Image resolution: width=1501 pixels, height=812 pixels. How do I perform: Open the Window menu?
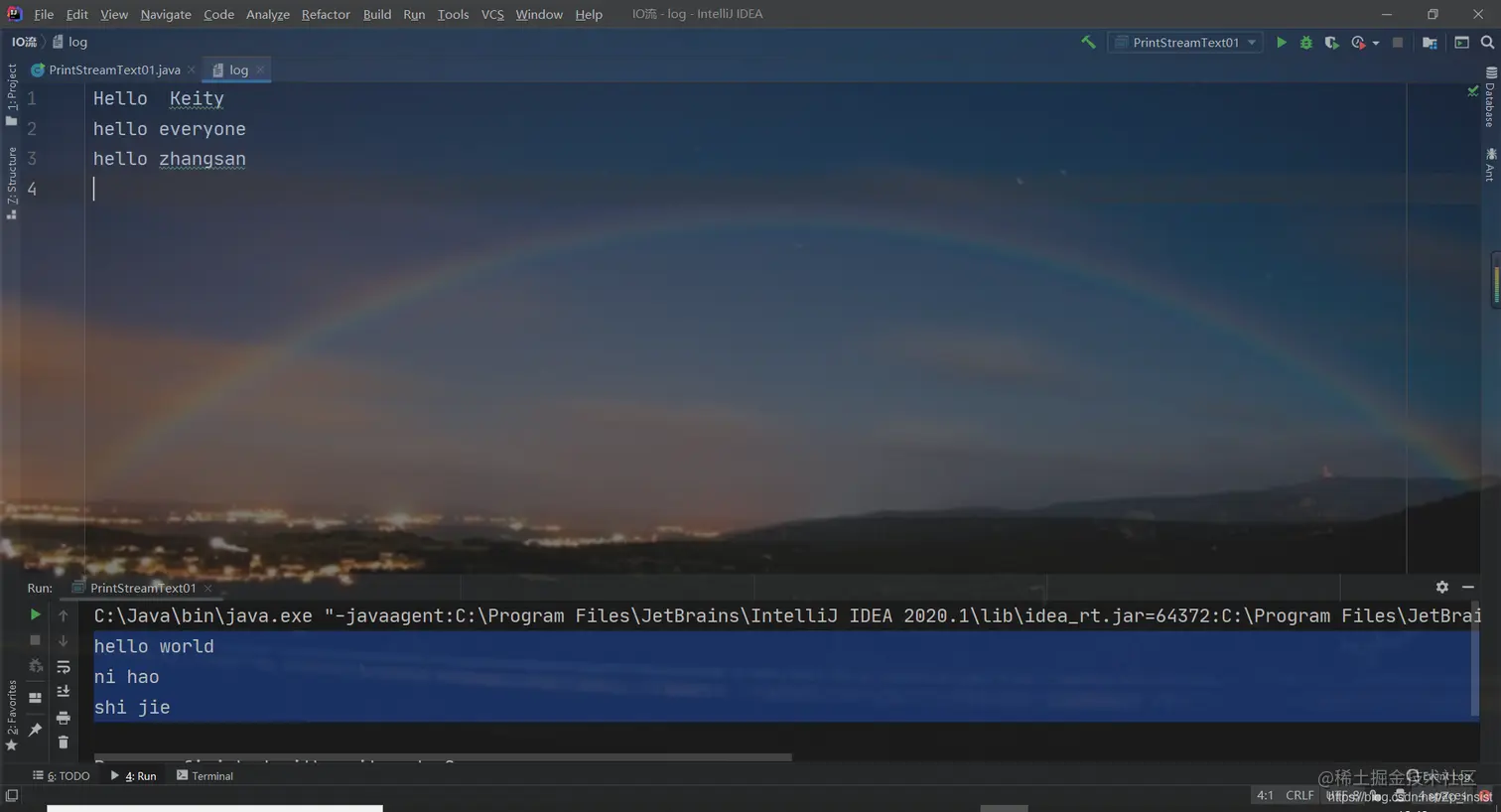[x=539, y=14]
